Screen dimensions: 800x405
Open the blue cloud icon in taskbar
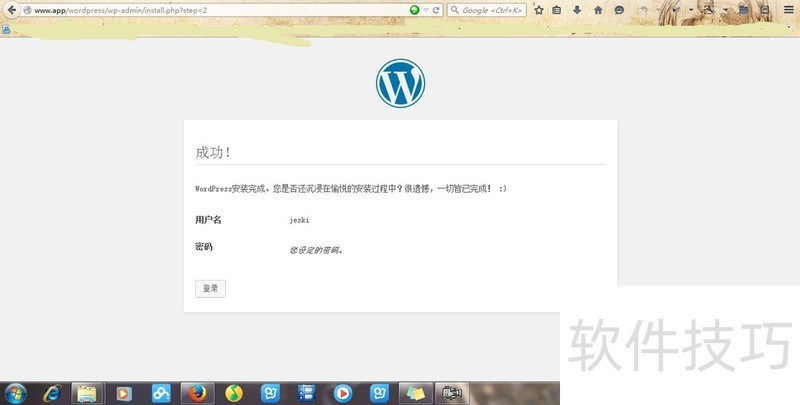[x=161, y=393]
